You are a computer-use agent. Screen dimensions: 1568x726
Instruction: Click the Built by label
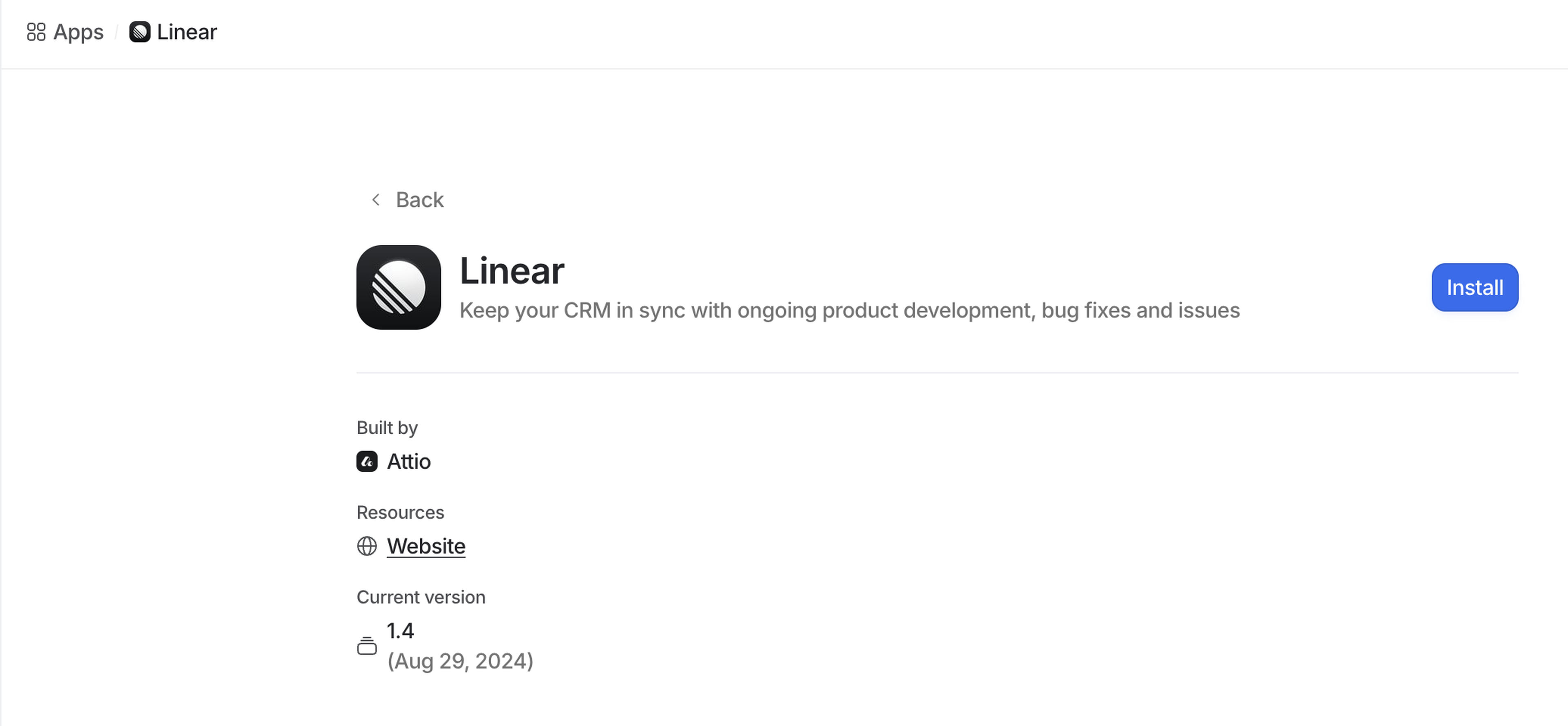point(387,428)
